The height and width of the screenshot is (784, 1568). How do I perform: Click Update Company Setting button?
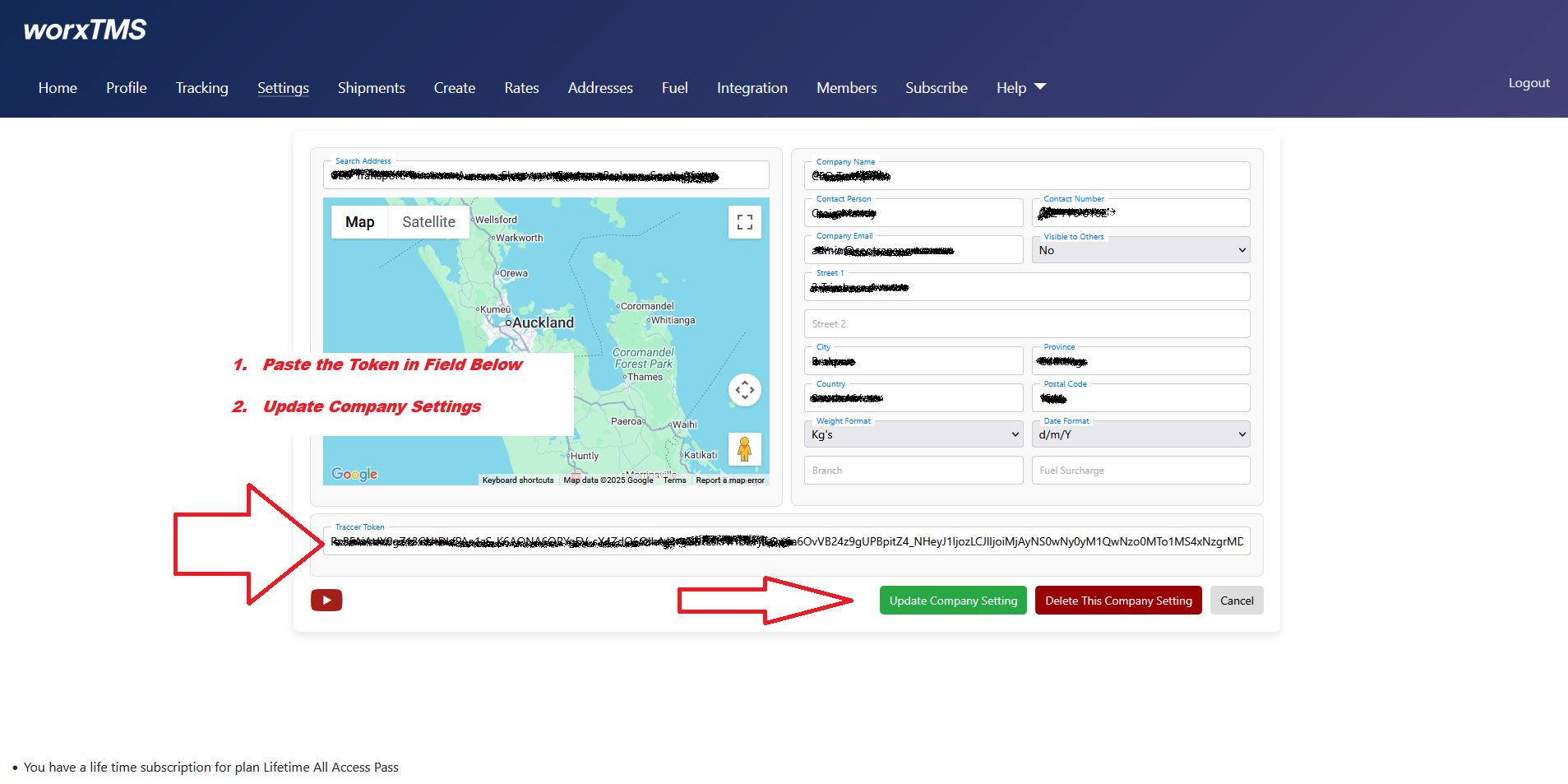click(x=953, y=601)
